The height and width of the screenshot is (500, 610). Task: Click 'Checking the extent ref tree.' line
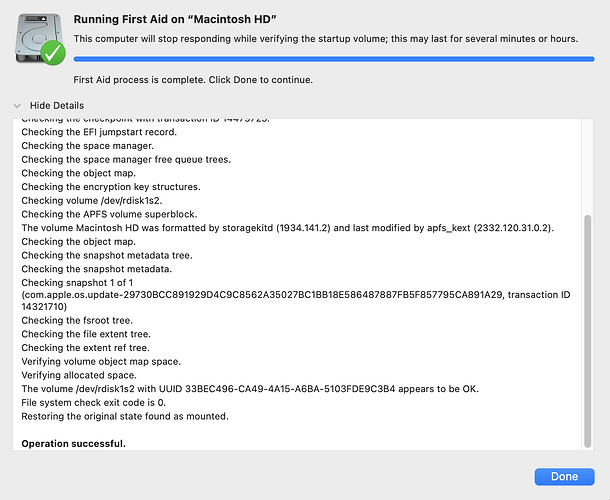[85, 347]
